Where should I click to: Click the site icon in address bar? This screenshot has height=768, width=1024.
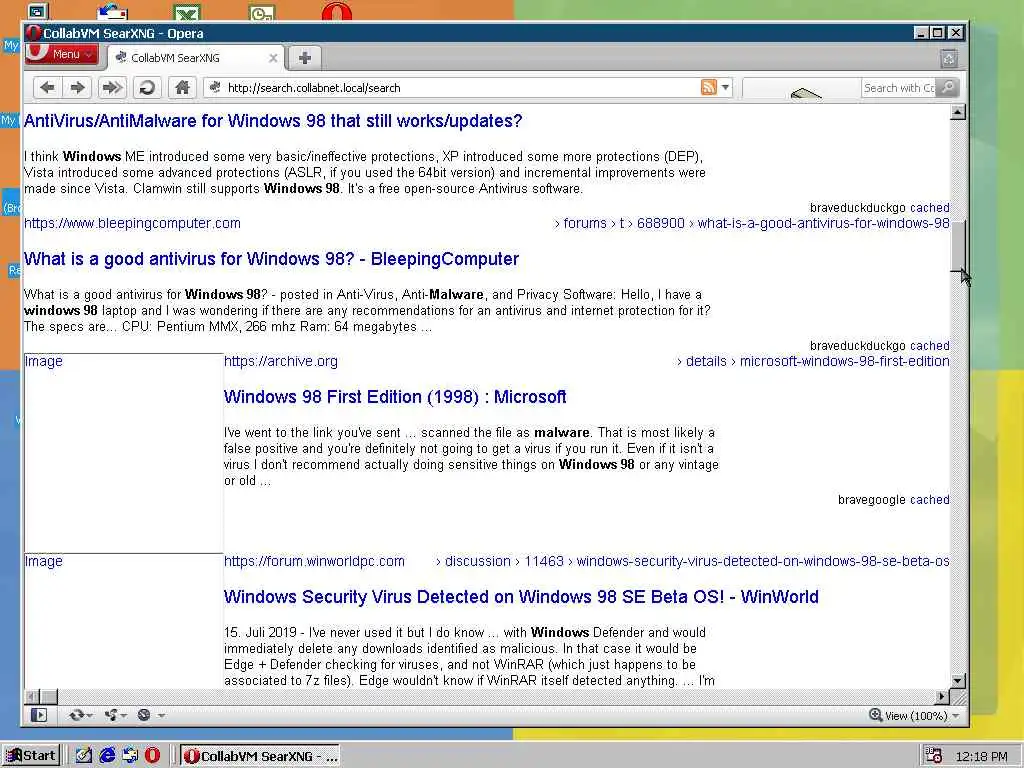pyautogui.click(x=215, y=87)
